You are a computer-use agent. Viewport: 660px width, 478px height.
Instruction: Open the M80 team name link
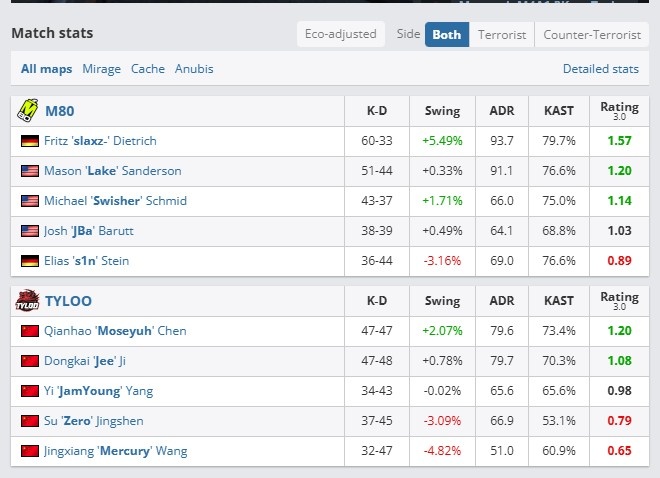(60, 111)
